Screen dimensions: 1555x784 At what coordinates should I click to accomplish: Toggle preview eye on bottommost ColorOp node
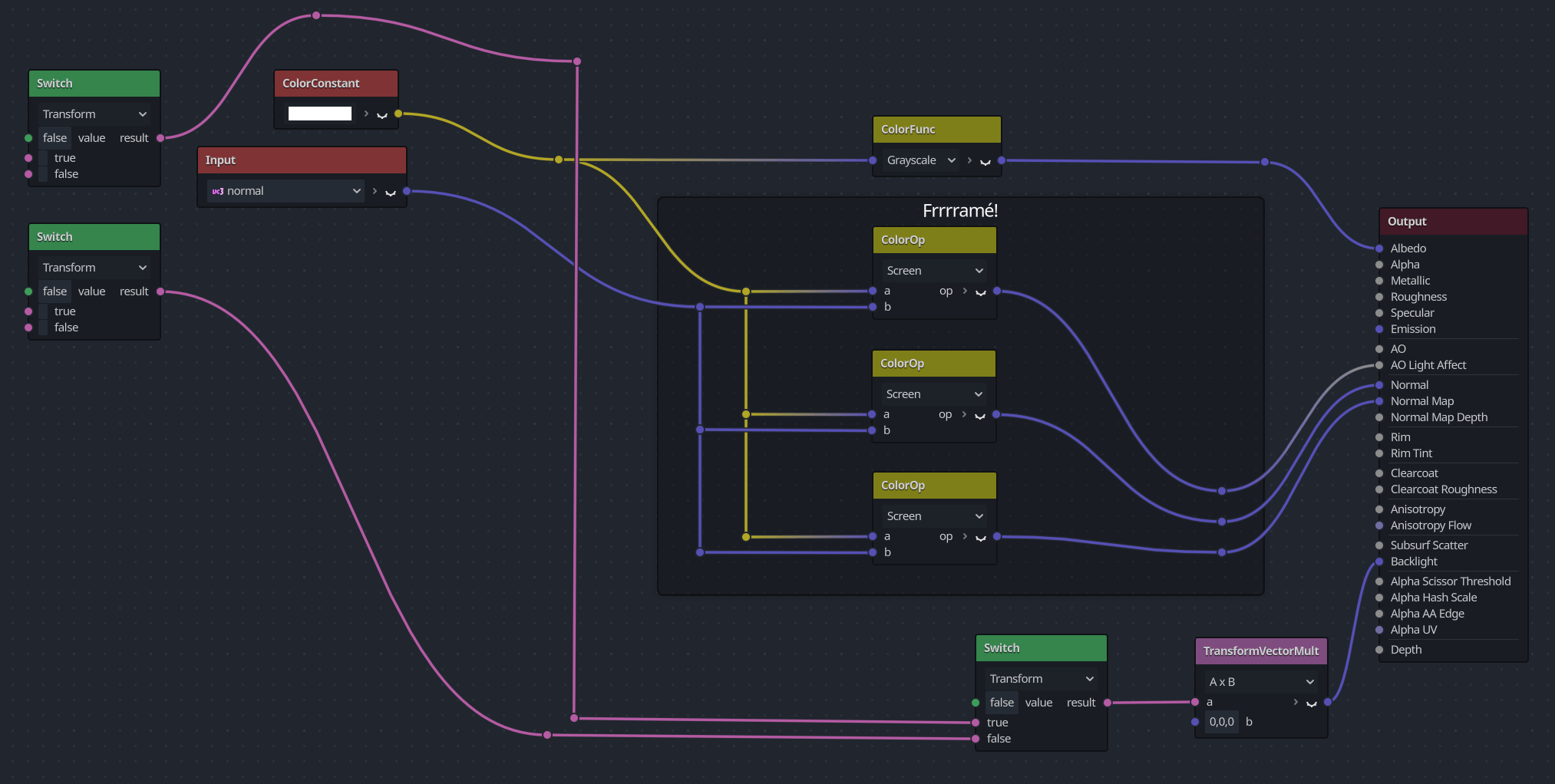(x=981, y=537)
